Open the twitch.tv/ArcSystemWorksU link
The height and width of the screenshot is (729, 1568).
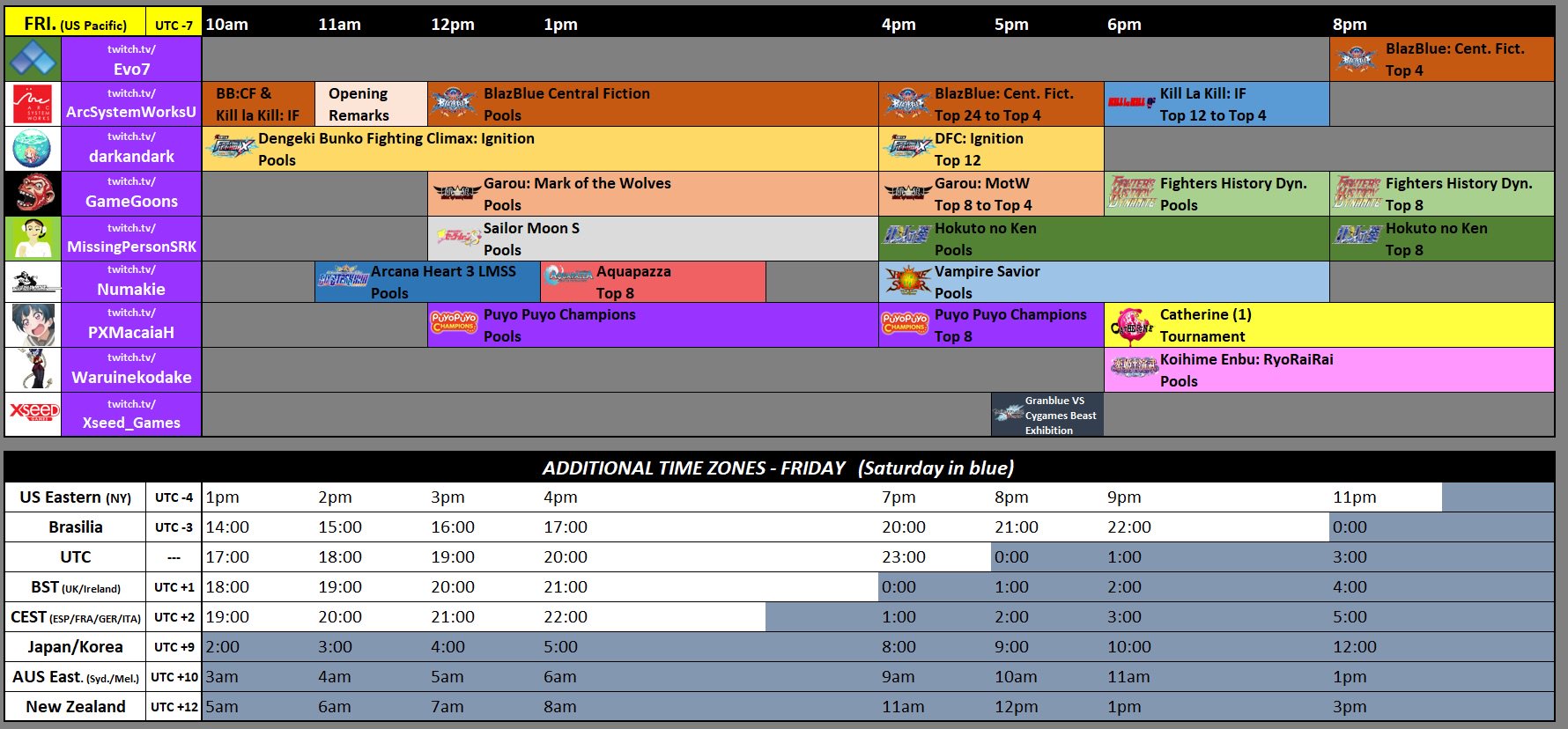[x=131, y=104]
